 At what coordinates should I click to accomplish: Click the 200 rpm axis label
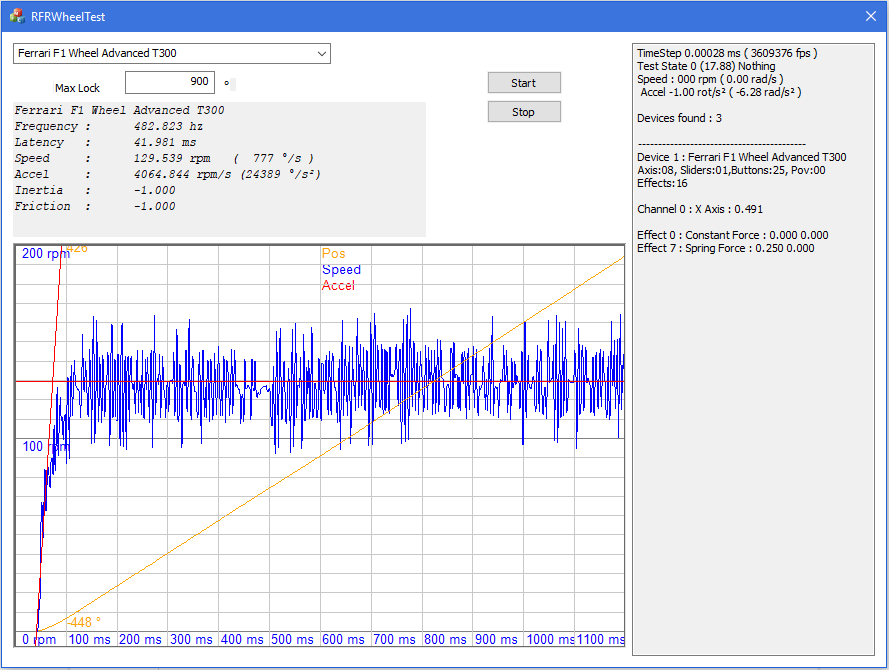(x=46, y=254)
